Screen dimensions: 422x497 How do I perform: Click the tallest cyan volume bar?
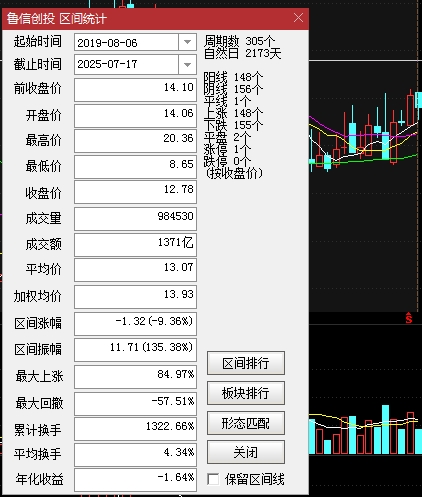tap(385, 429)
